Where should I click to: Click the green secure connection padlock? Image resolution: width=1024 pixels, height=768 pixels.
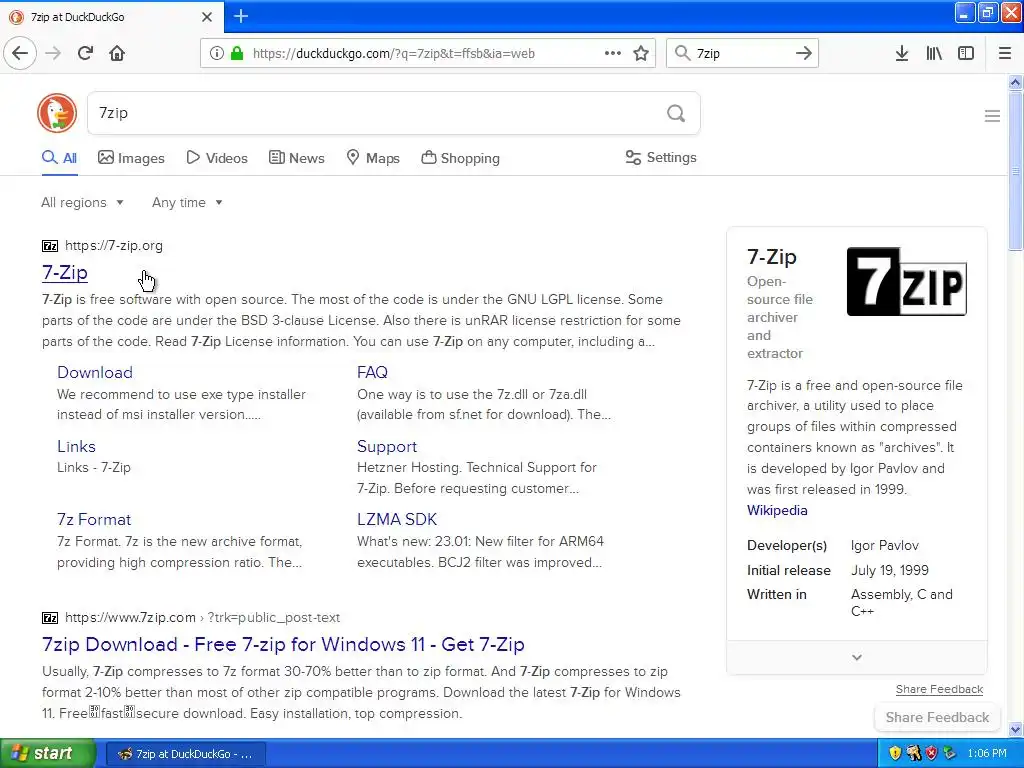[236, 54]
